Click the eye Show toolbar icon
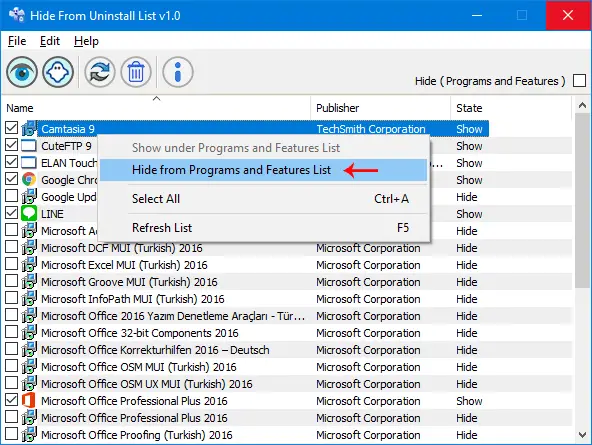592x445 pixels. click(x=22, y=72)
